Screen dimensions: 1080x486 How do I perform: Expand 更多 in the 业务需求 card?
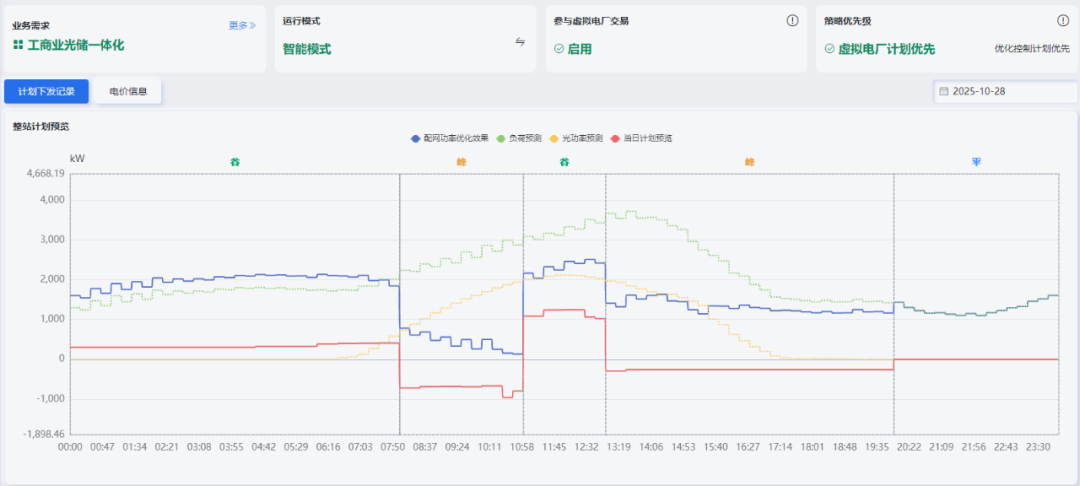[x=242, y=25]
